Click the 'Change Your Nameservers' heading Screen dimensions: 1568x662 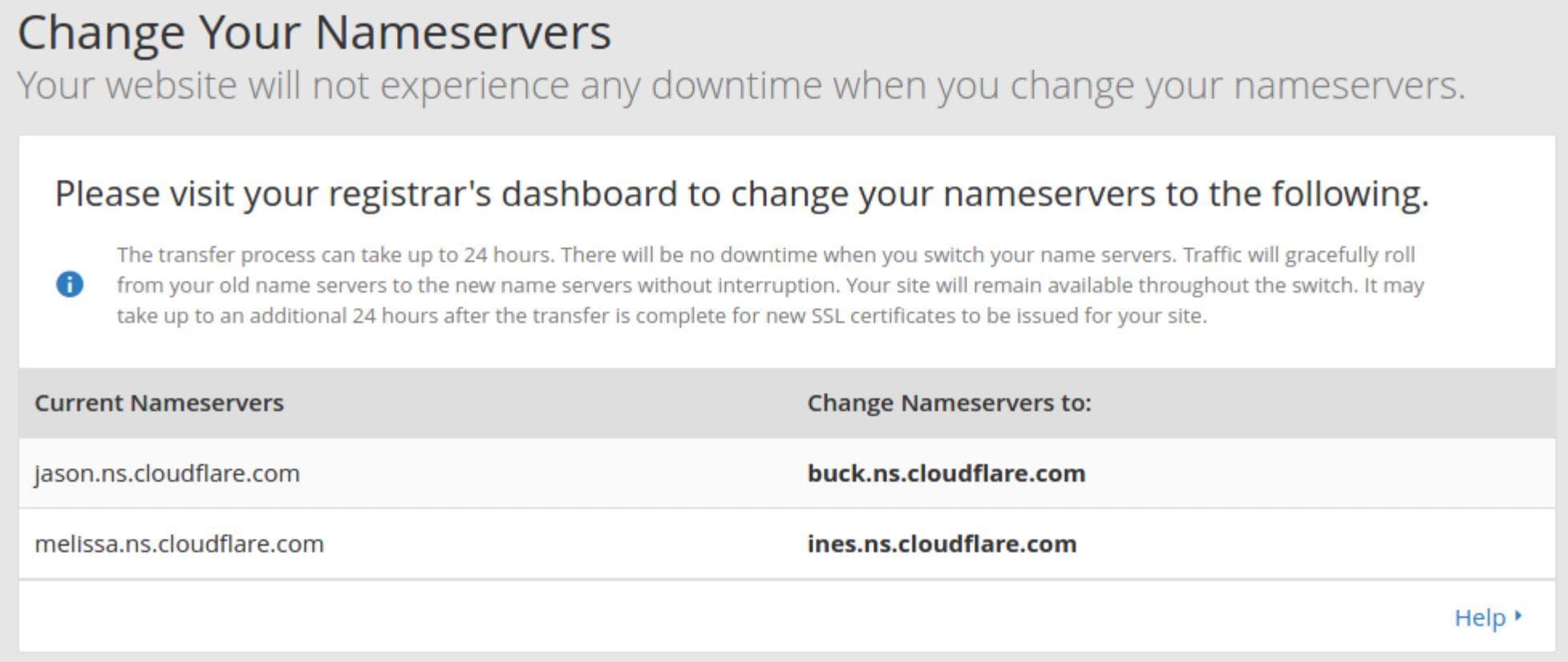314,33
